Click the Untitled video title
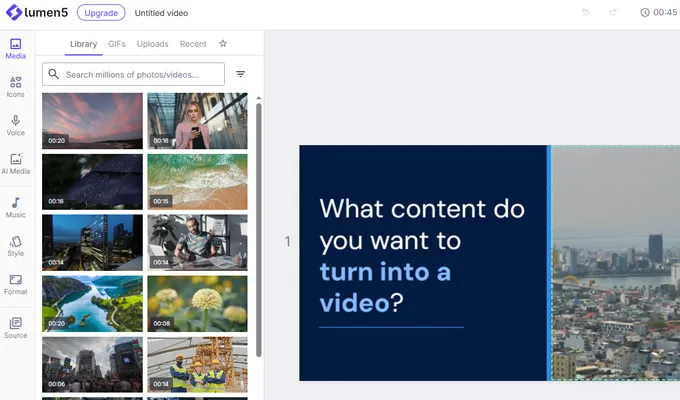Viewport: 680px width, 400px height. coord(161,13)
